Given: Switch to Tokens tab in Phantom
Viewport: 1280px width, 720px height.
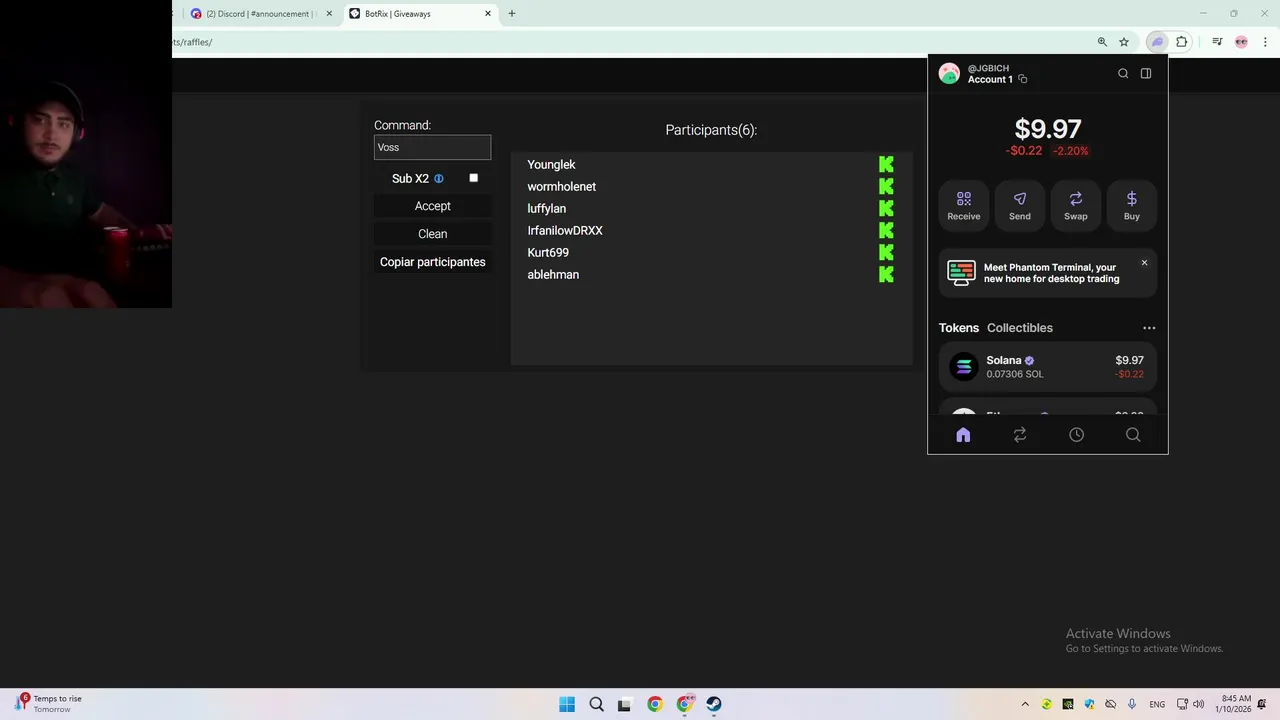Looking at the screenshot, I should (x=958, y=328).
